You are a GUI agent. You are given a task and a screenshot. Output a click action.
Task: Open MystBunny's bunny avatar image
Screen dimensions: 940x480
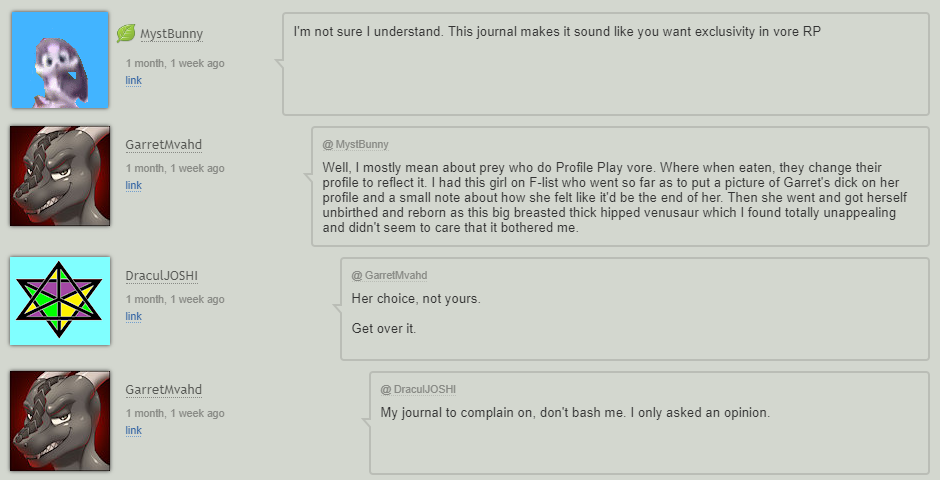tap(60, 60)
